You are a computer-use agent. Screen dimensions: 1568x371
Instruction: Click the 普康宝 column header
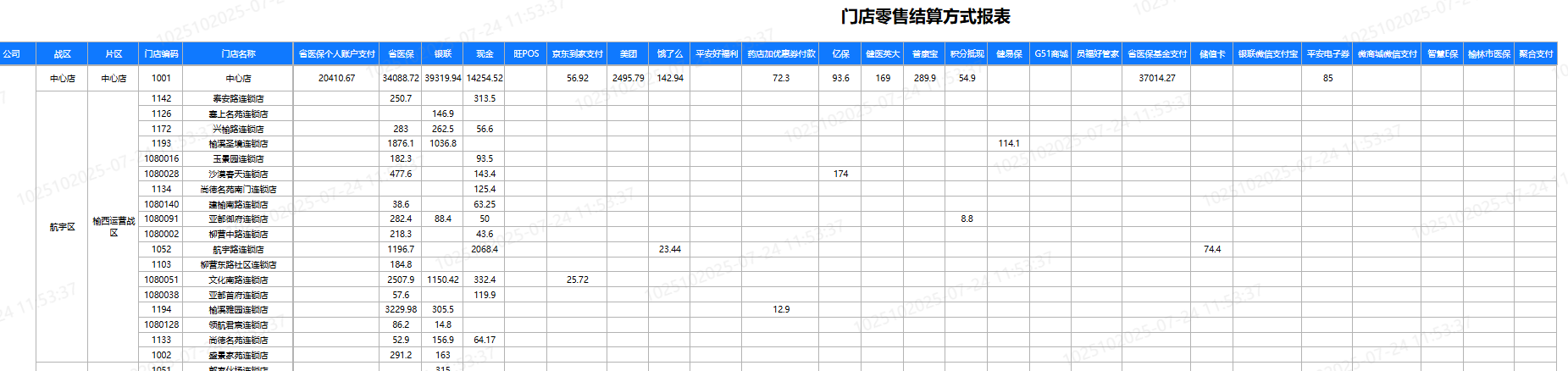pyautogui.click(x=924, y=53)
